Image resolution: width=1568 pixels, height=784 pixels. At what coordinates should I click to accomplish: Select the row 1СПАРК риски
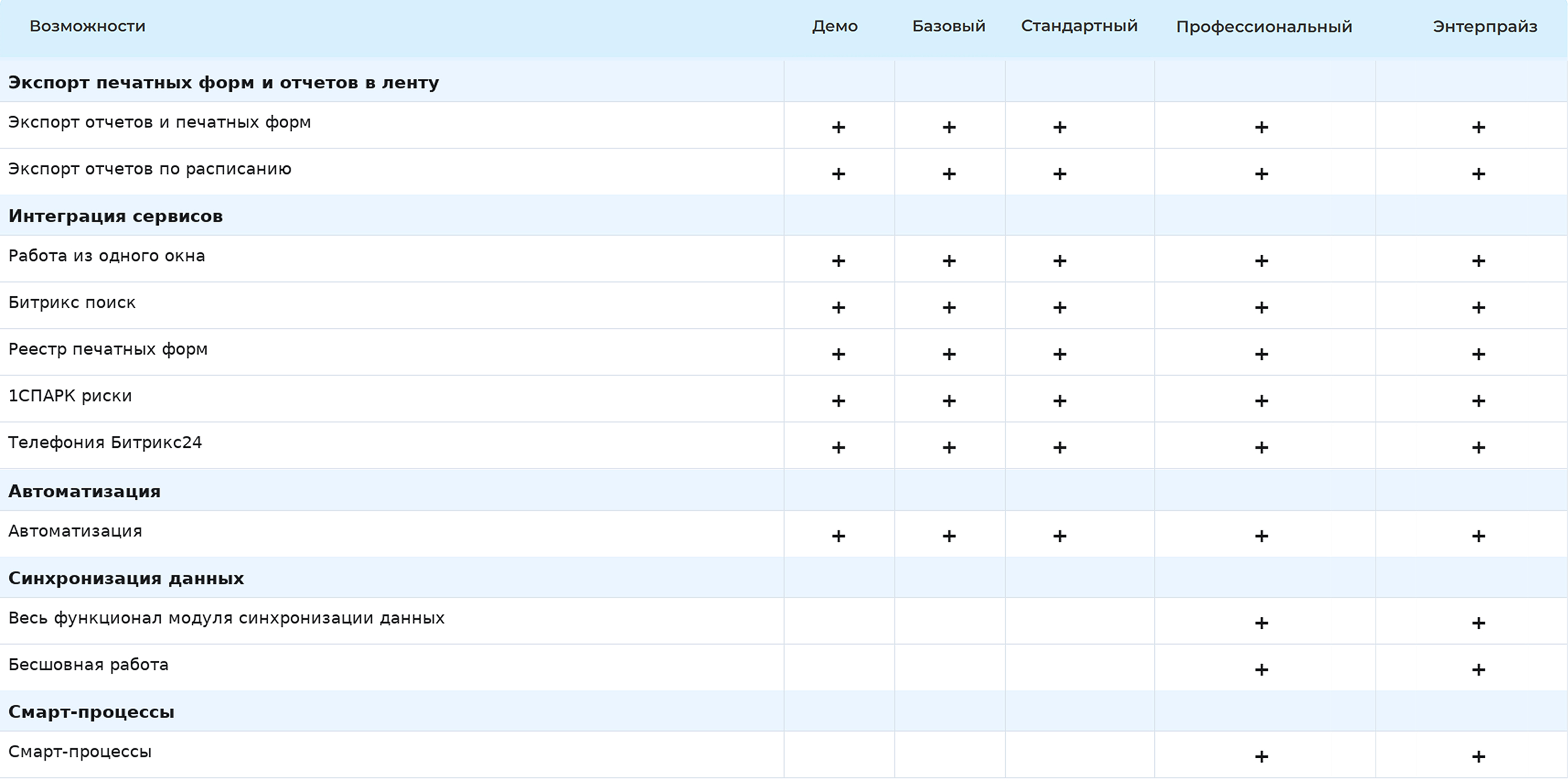tap(784, 399)
